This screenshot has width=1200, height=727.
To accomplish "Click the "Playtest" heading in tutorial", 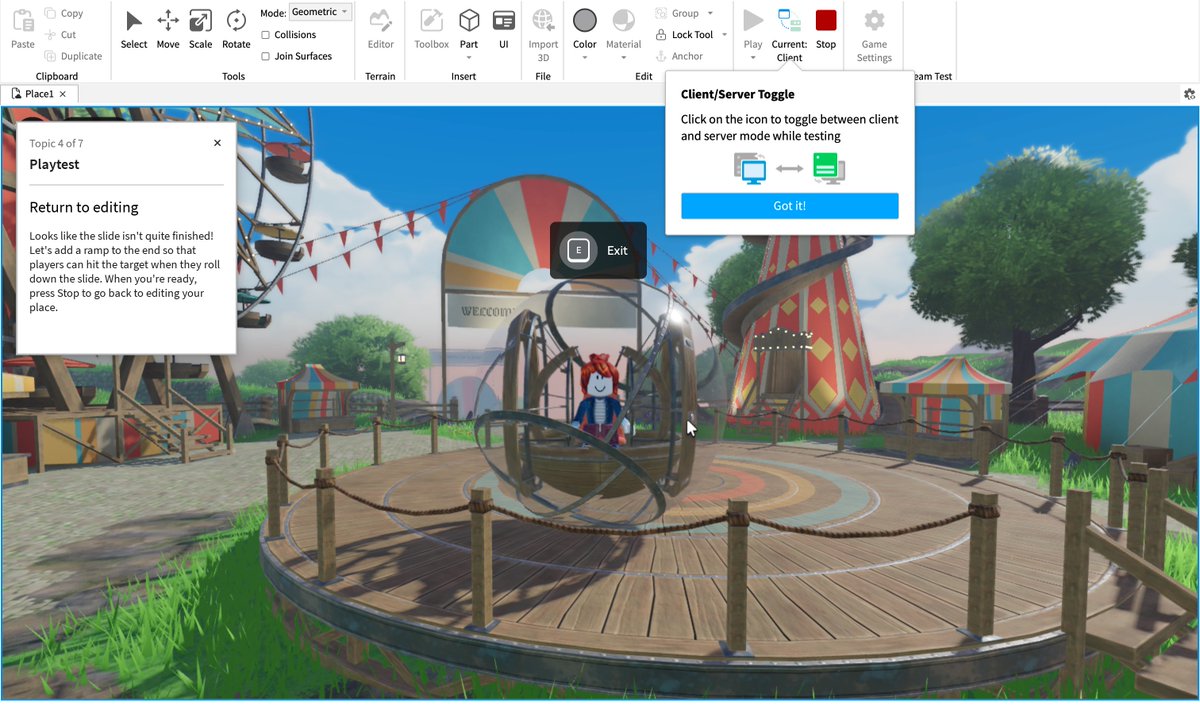I will (55, 165).
